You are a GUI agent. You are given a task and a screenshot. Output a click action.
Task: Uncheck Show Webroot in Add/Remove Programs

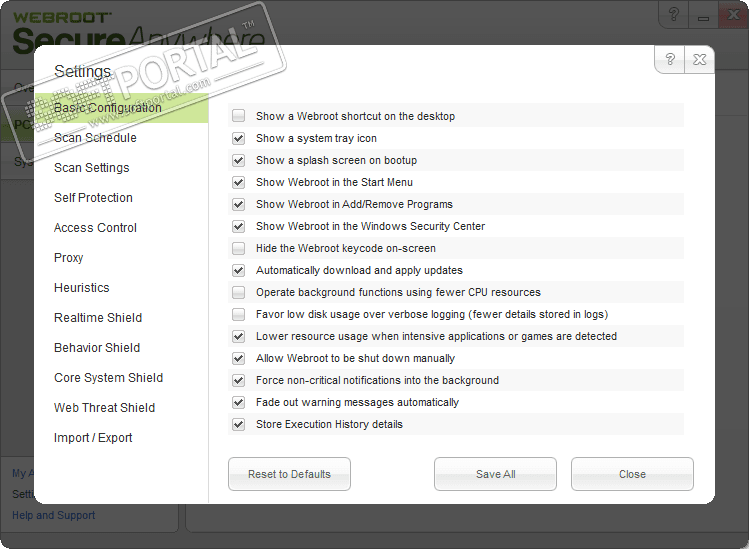(238, 204)
